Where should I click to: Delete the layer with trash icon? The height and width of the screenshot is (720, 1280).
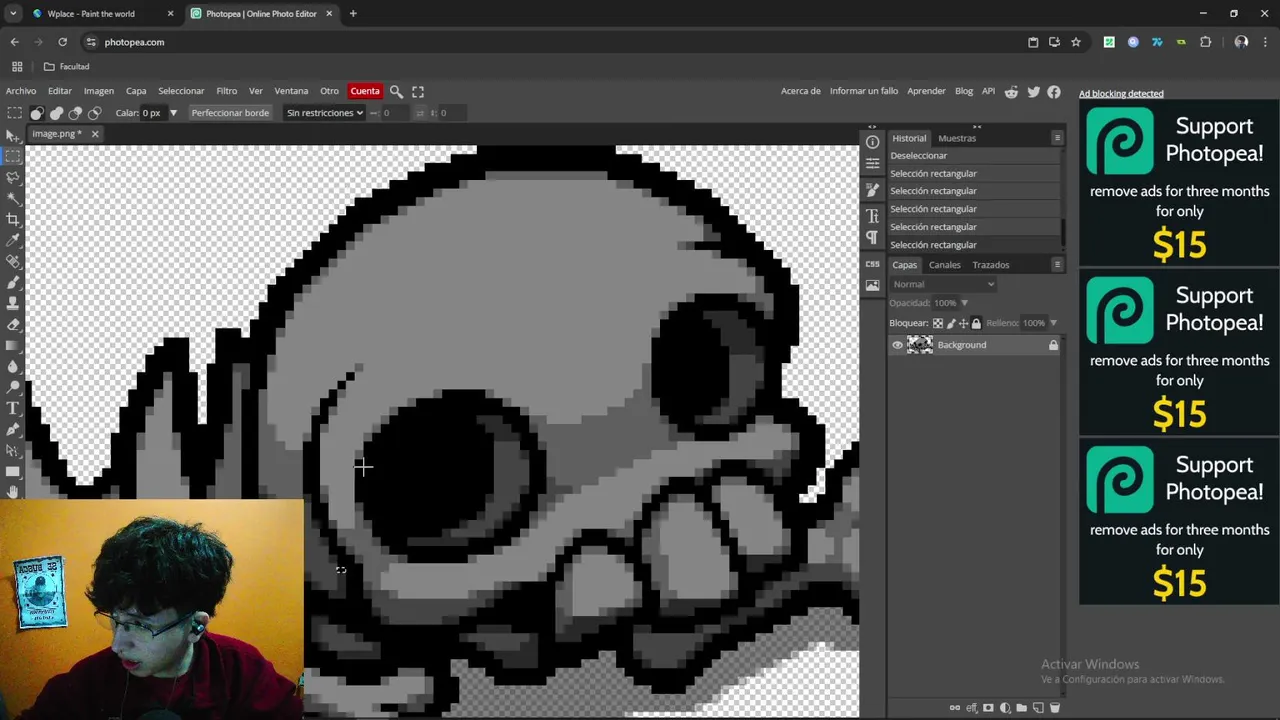pos(1054,708)
